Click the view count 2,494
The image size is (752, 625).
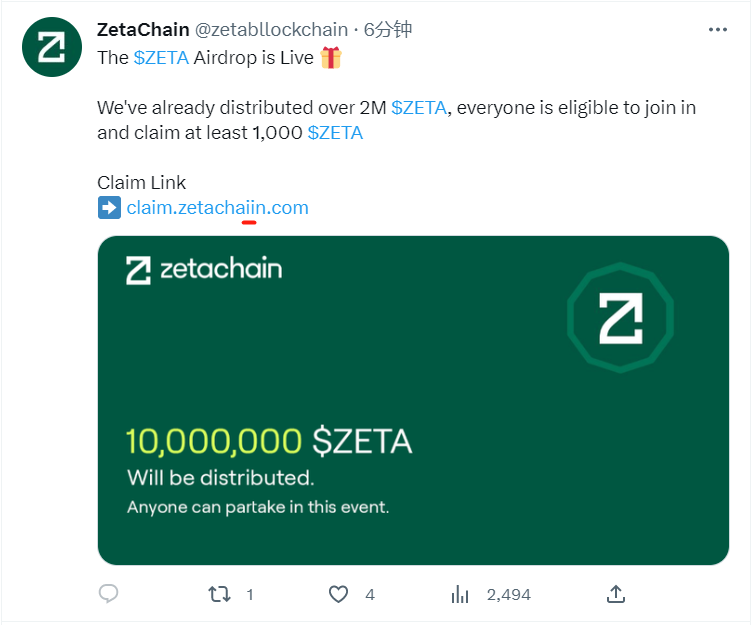click(x=508, y=594)
